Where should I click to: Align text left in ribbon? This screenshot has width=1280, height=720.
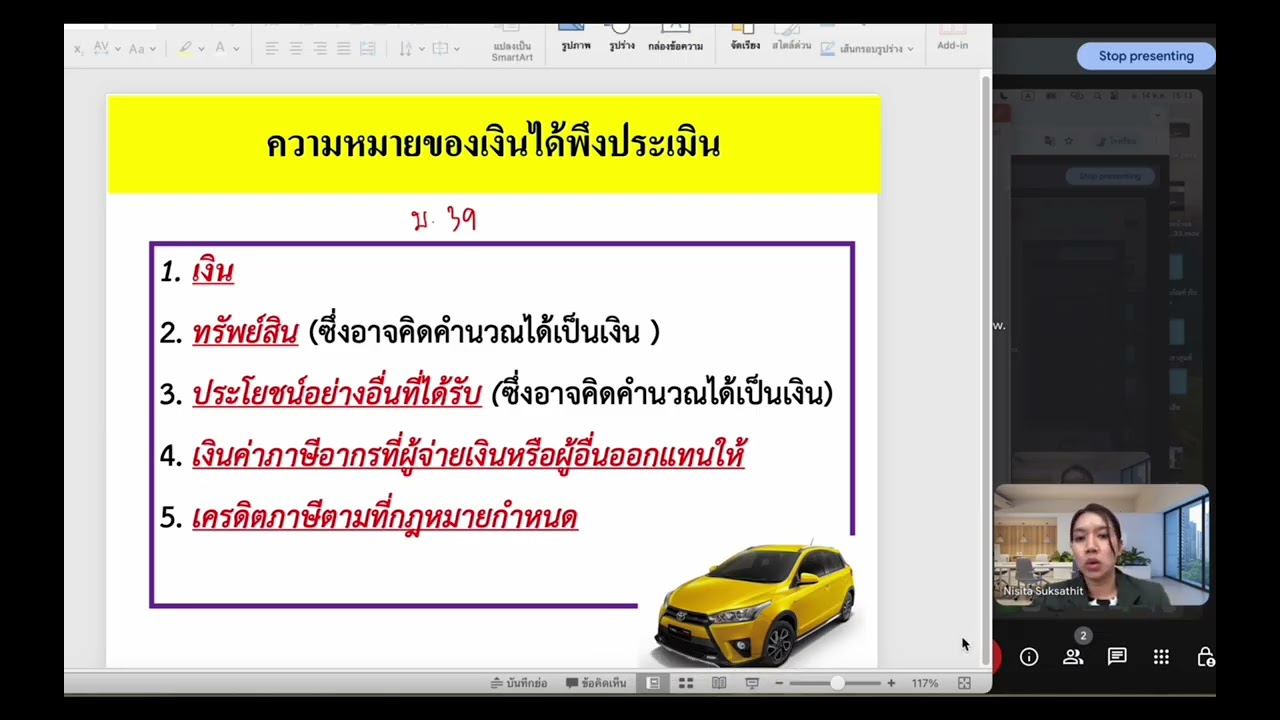click(x=272, y=48)
